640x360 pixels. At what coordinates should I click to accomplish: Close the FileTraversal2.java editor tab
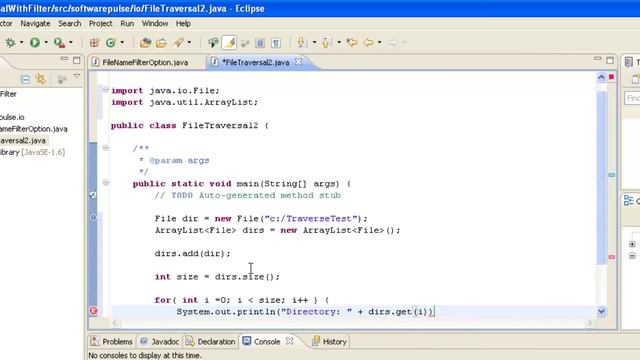click(x=299, y=62)
